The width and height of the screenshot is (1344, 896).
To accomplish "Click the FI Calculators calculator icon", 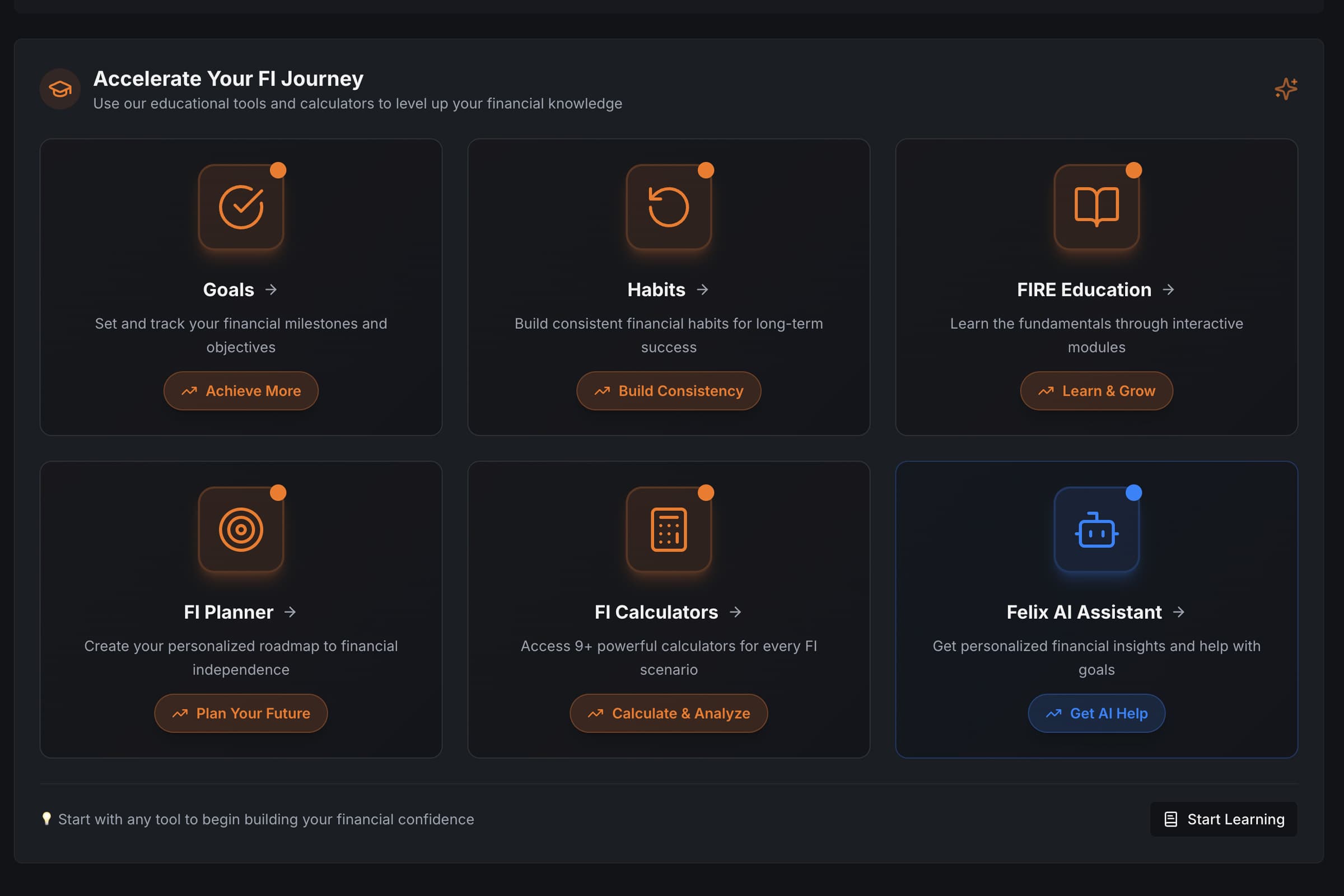I will pyautogui.click(x=669, y=529).
